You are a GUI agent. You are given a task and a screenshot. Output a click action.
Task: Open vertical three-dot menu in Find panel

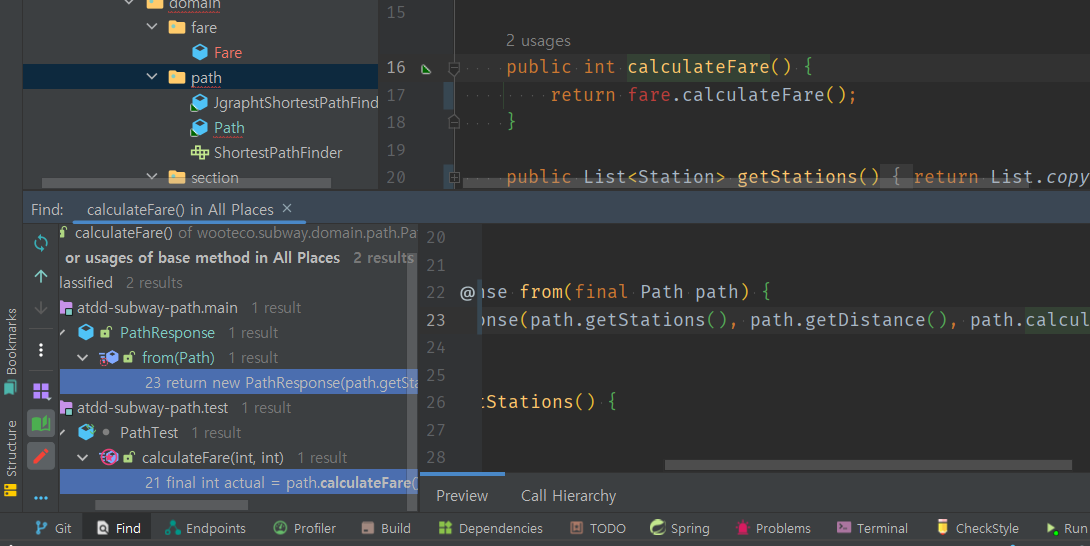(41, 349)
